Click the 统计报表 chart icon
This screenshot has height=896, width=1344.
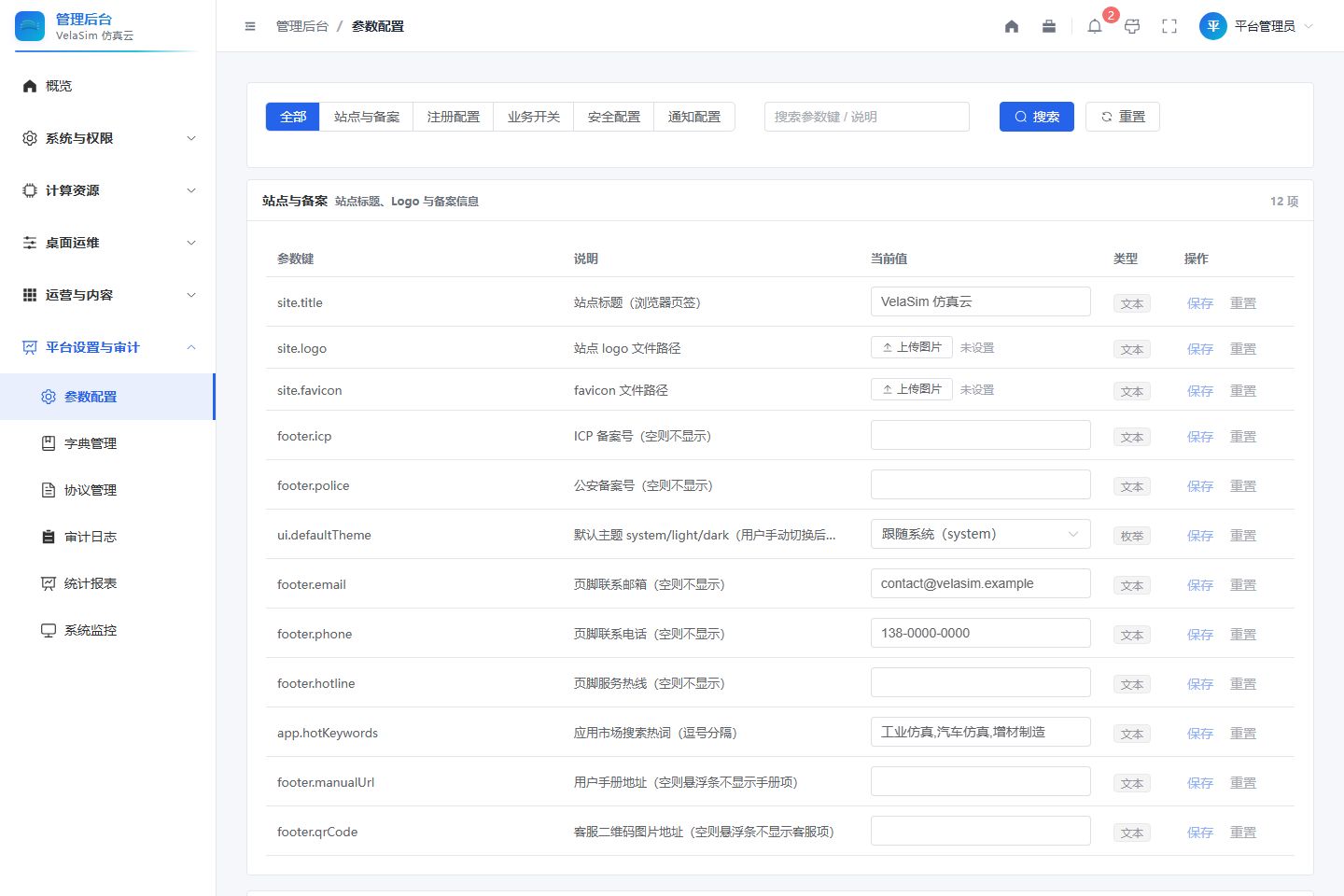pyautogui.click(x=49, y=583)
